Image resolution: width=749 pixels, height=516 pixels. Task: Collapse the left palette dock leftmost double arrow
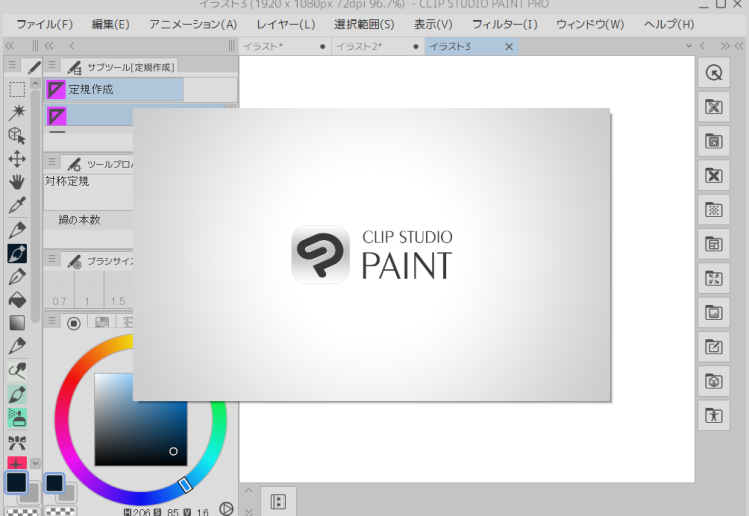click(10, 46)
